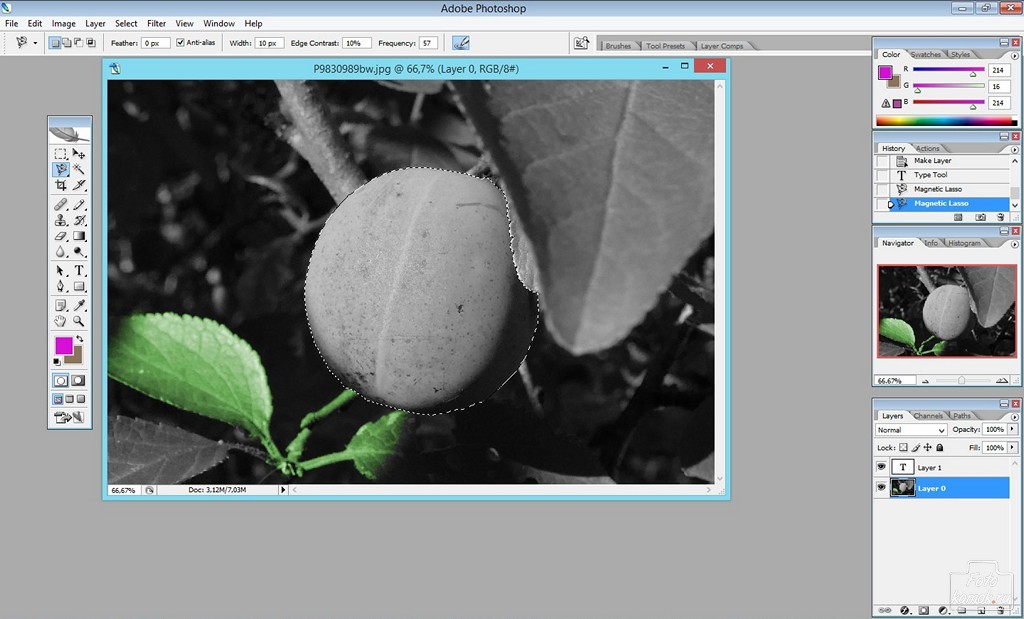The image size is (1024, 619).
Task: Click the Feather input field
Action: click(155, 43)
